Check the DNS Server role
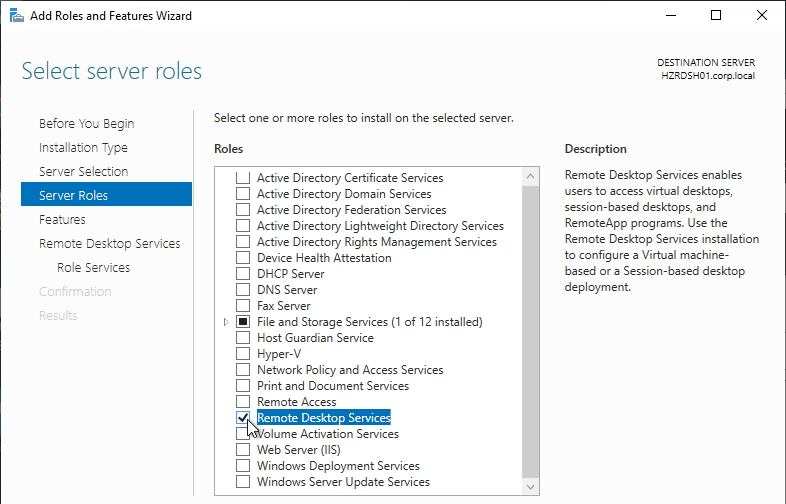 [243, 289]
